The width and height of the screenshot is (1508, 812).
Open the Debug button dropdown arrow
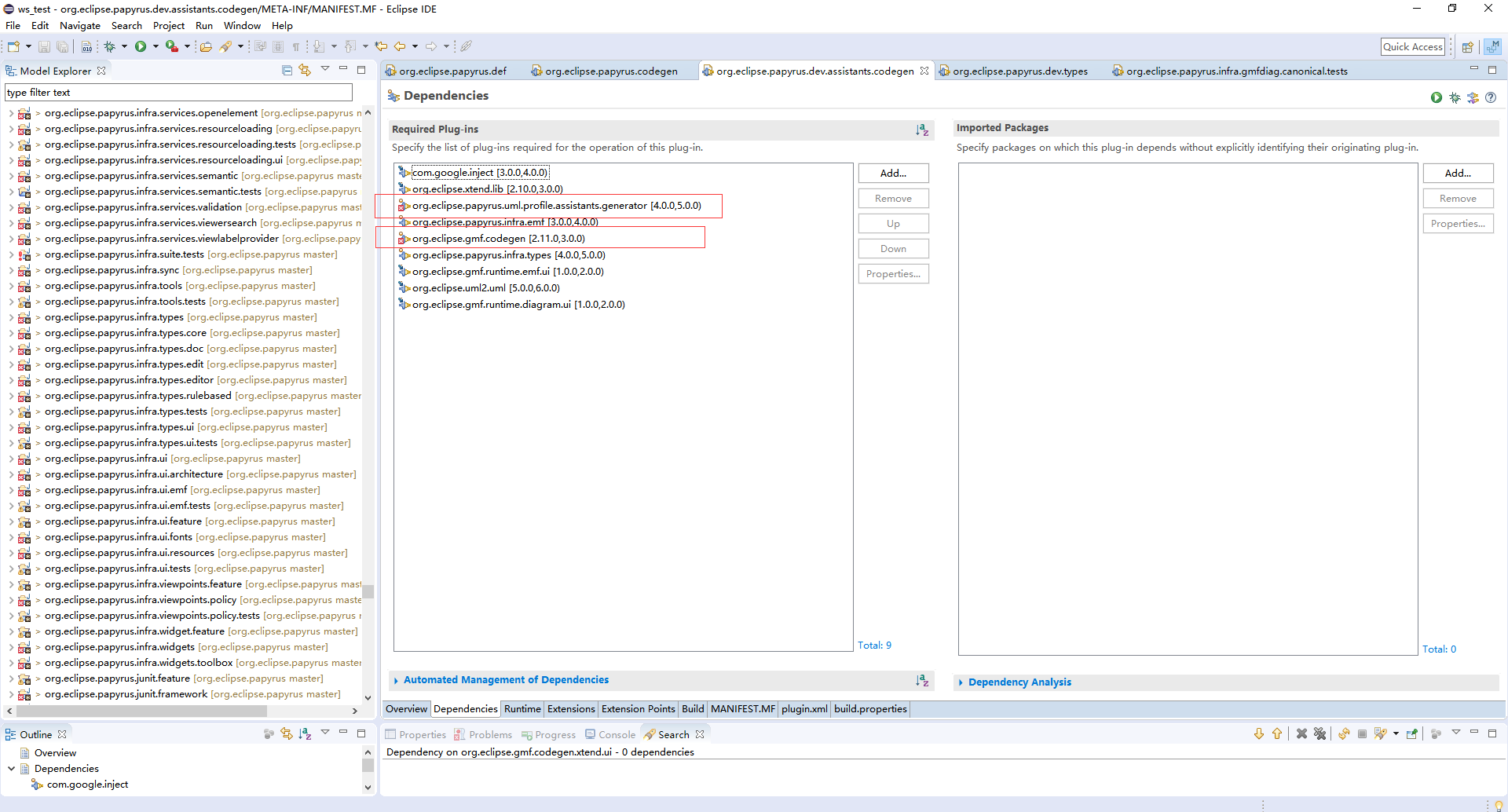124,46
